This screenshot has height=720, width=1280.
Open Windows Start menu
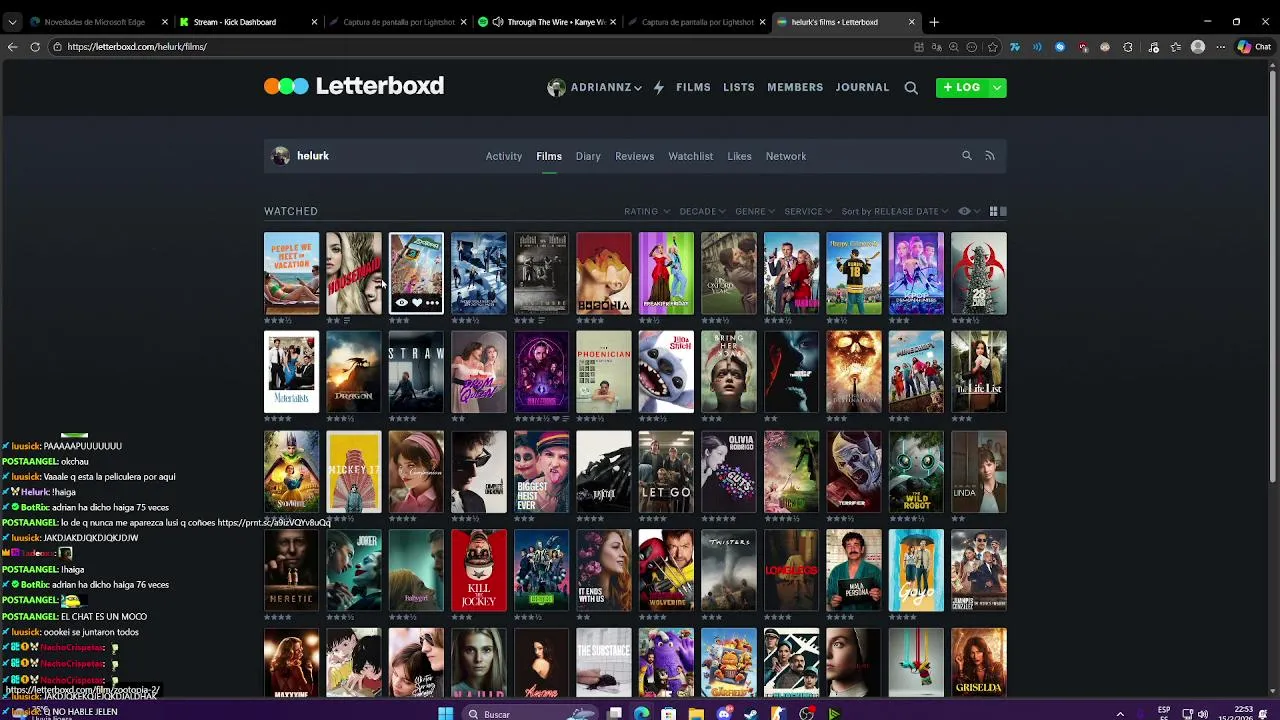[x=446, y=714]
